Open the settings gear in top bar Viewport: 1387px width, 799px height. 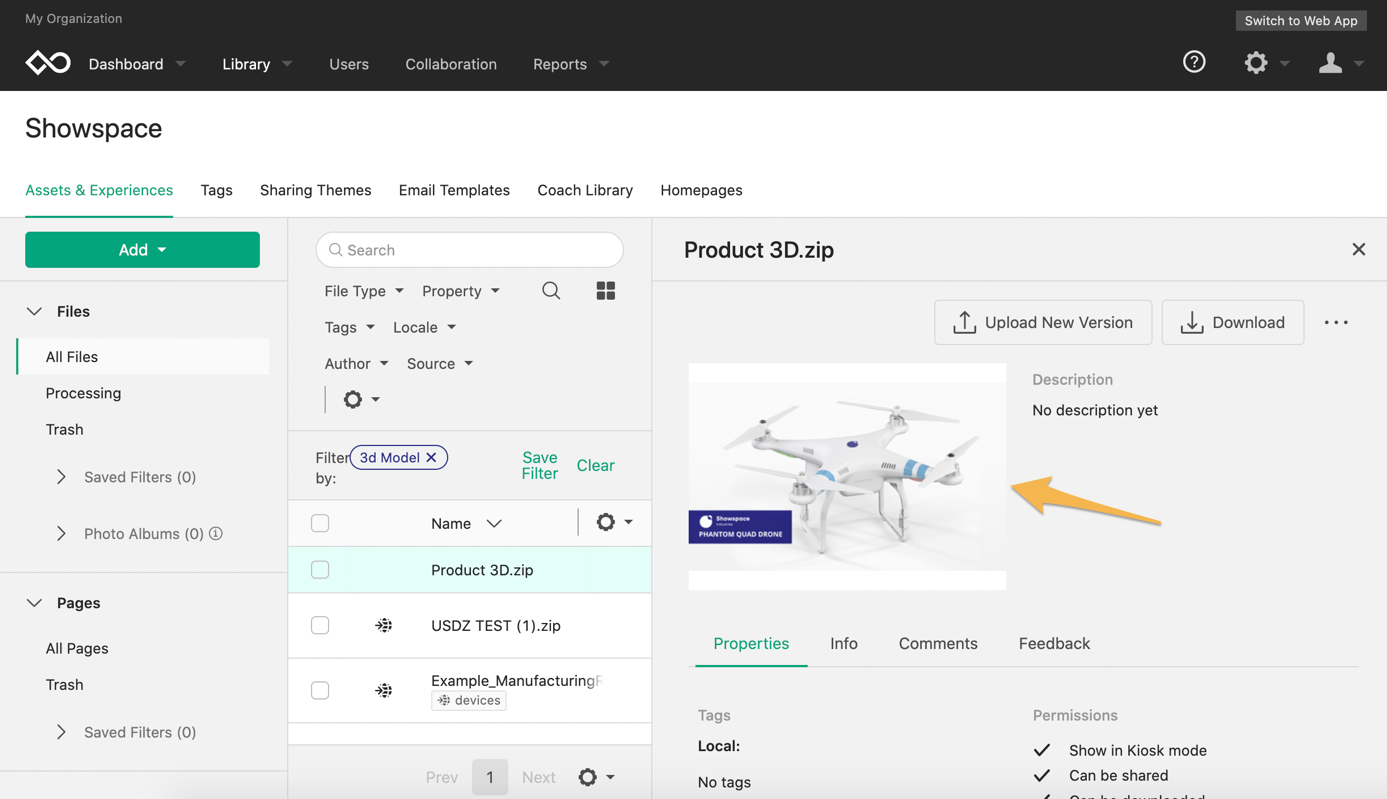pyautogui.click(x=1256, y=63)
